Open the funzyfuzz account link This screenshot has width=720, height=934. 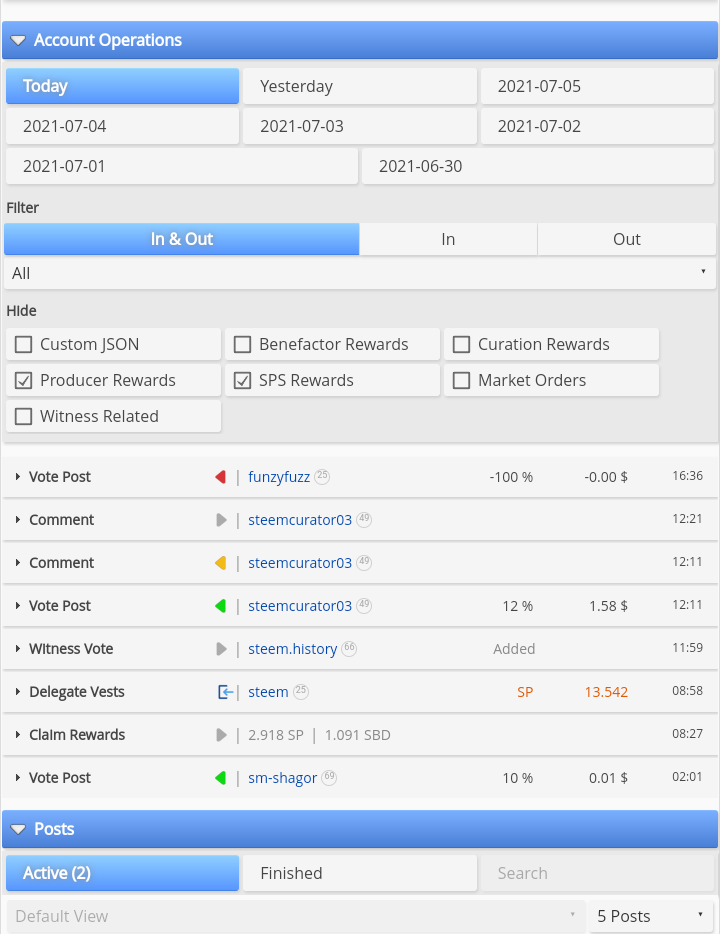pos(279,477)
